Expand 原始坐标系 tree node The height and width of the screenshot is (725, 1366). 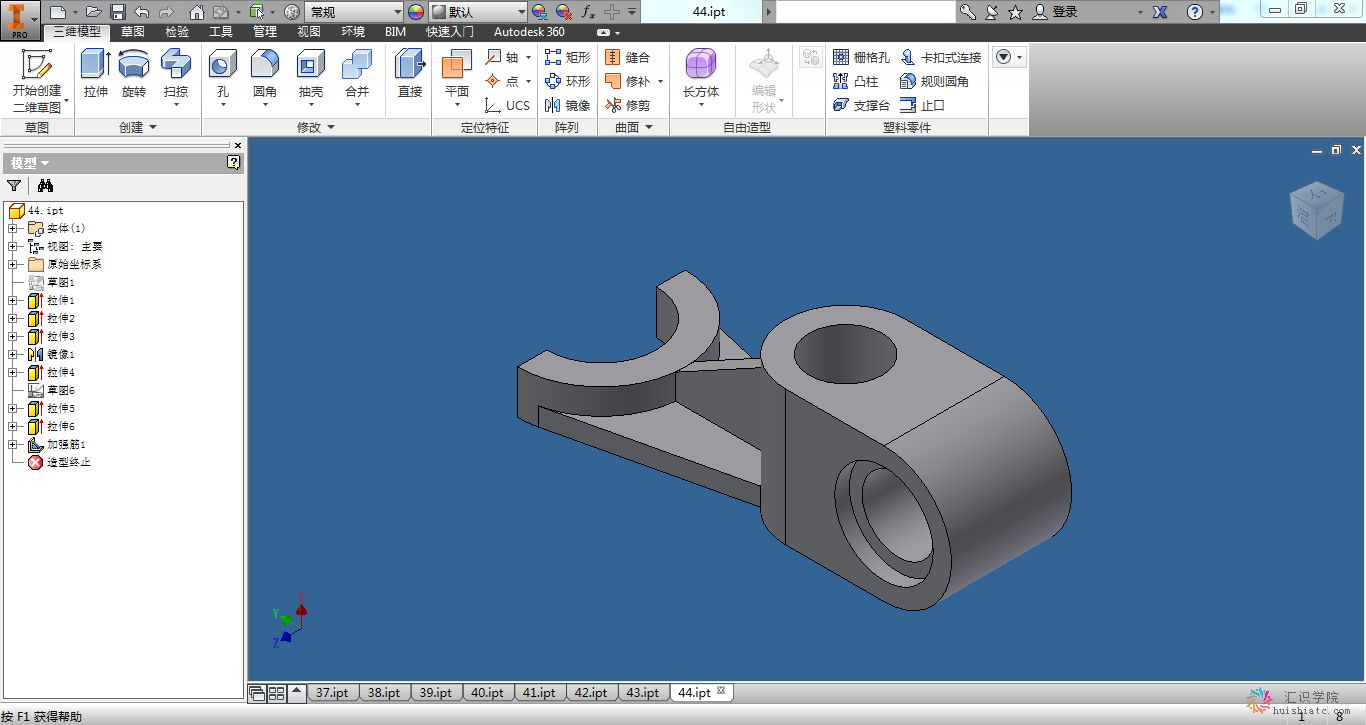pos(12,264)
